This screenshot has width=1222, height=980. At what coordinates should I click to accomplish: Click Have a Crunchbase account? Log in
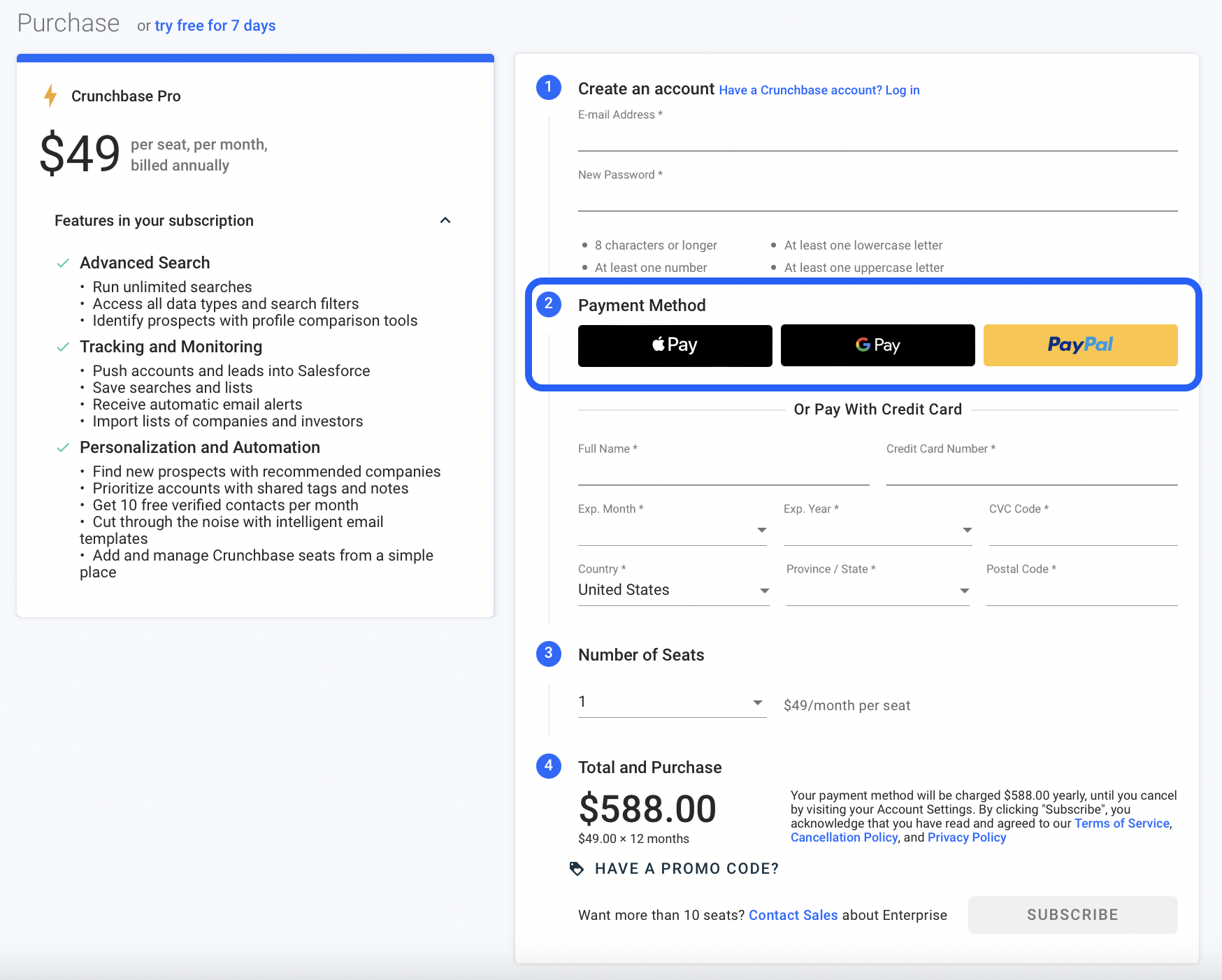click(x=819, y=90)
